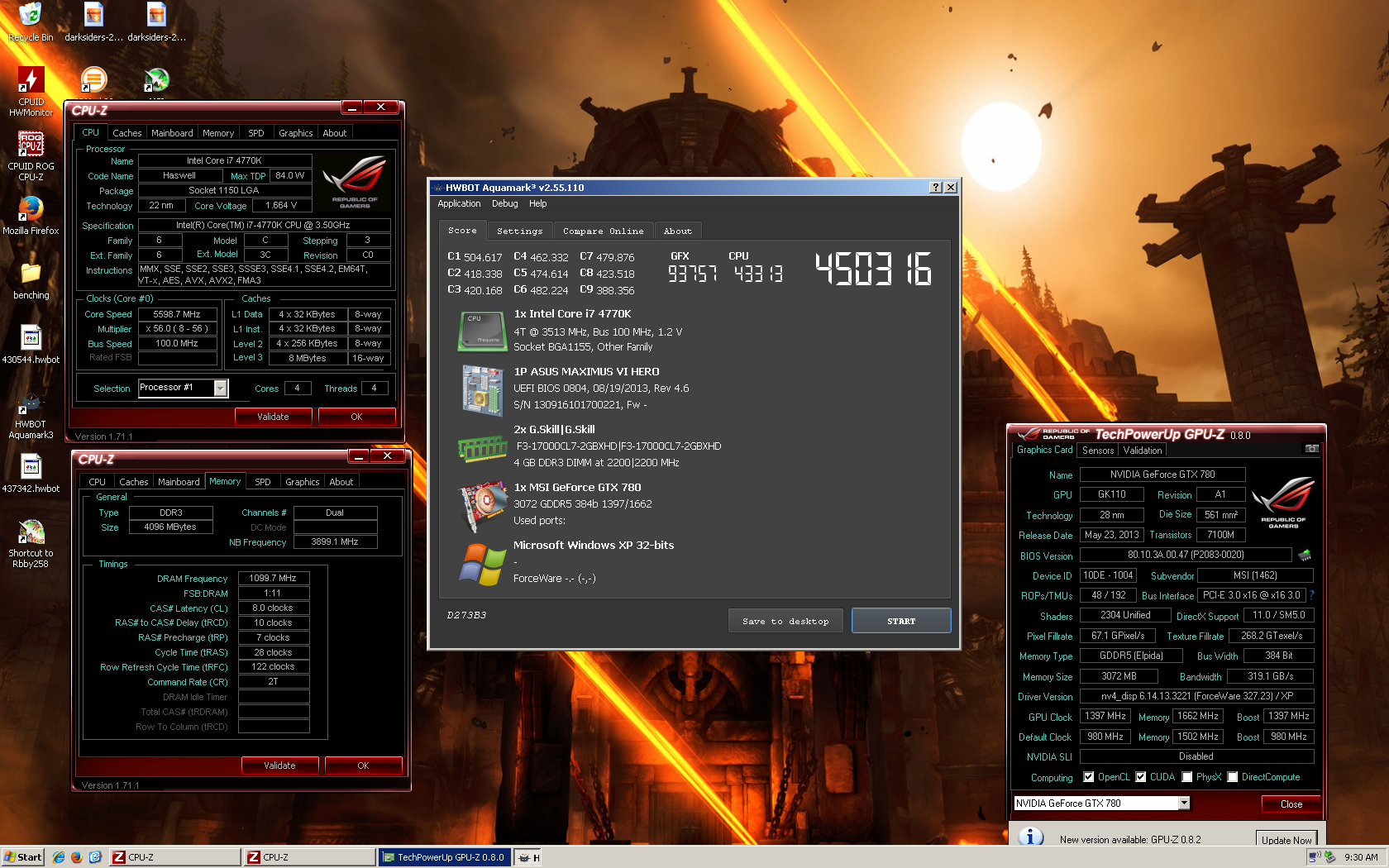Open second darksiders-2 desktop file
This screenshot has width=1389, height=868.
click(x=156, y=22)
